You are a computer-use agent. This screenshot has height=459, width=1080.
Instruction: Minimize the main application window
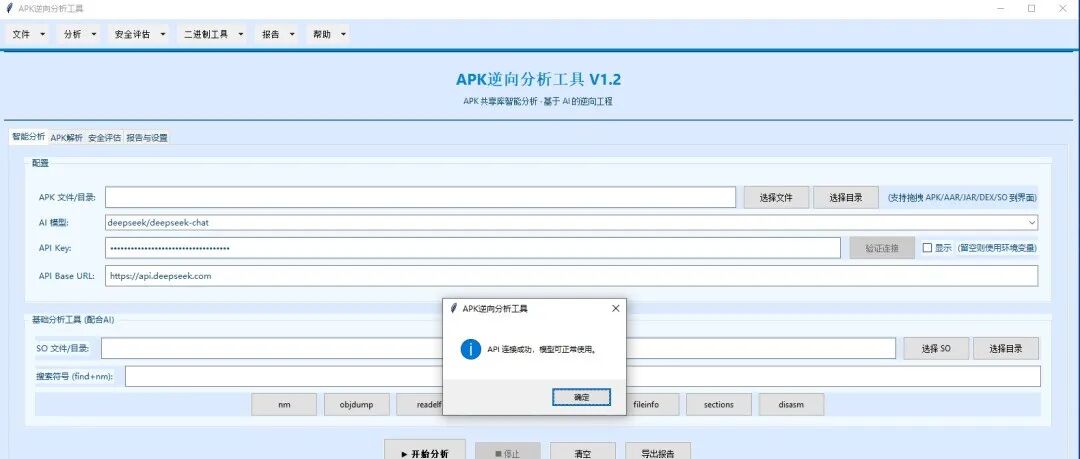pos(1001,8)
